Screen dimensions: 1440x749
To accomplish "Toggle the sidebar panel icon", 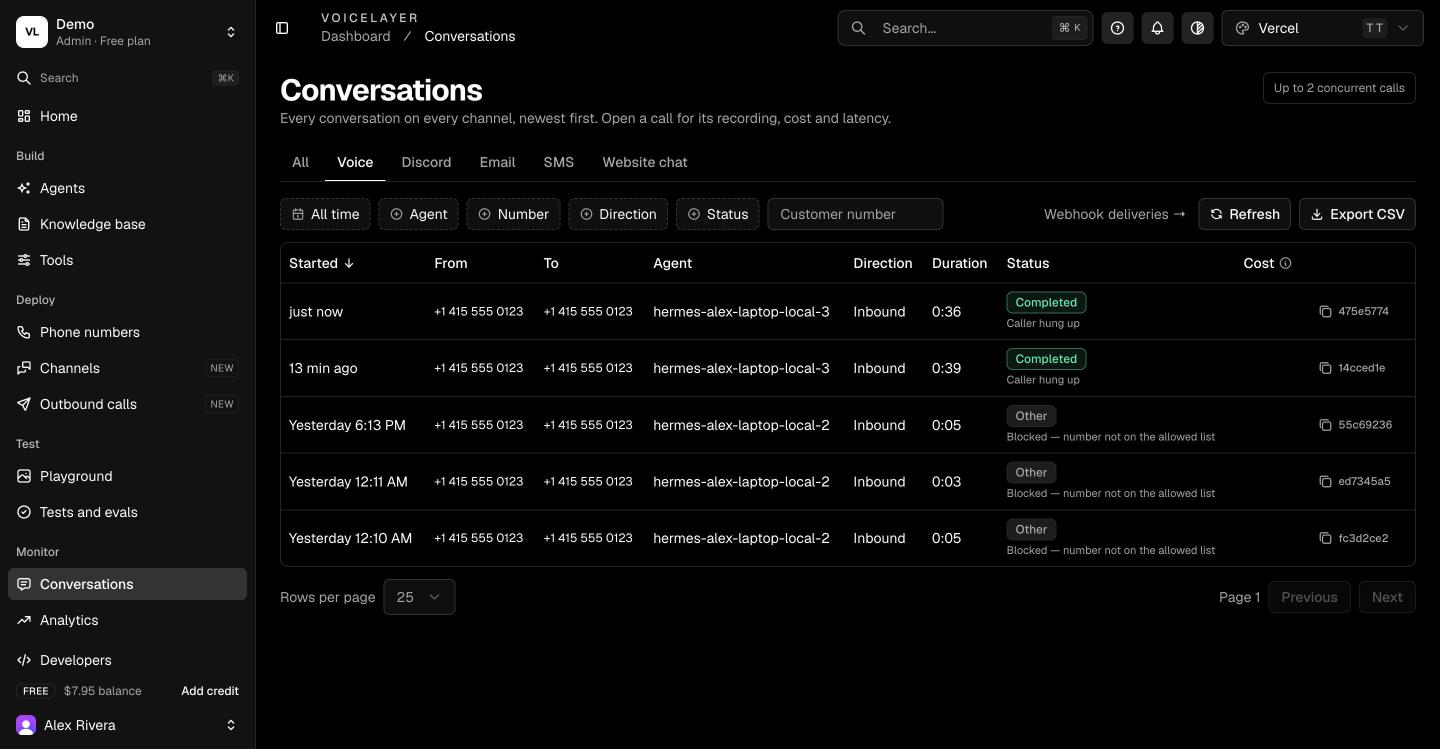I will coord(282,28).
